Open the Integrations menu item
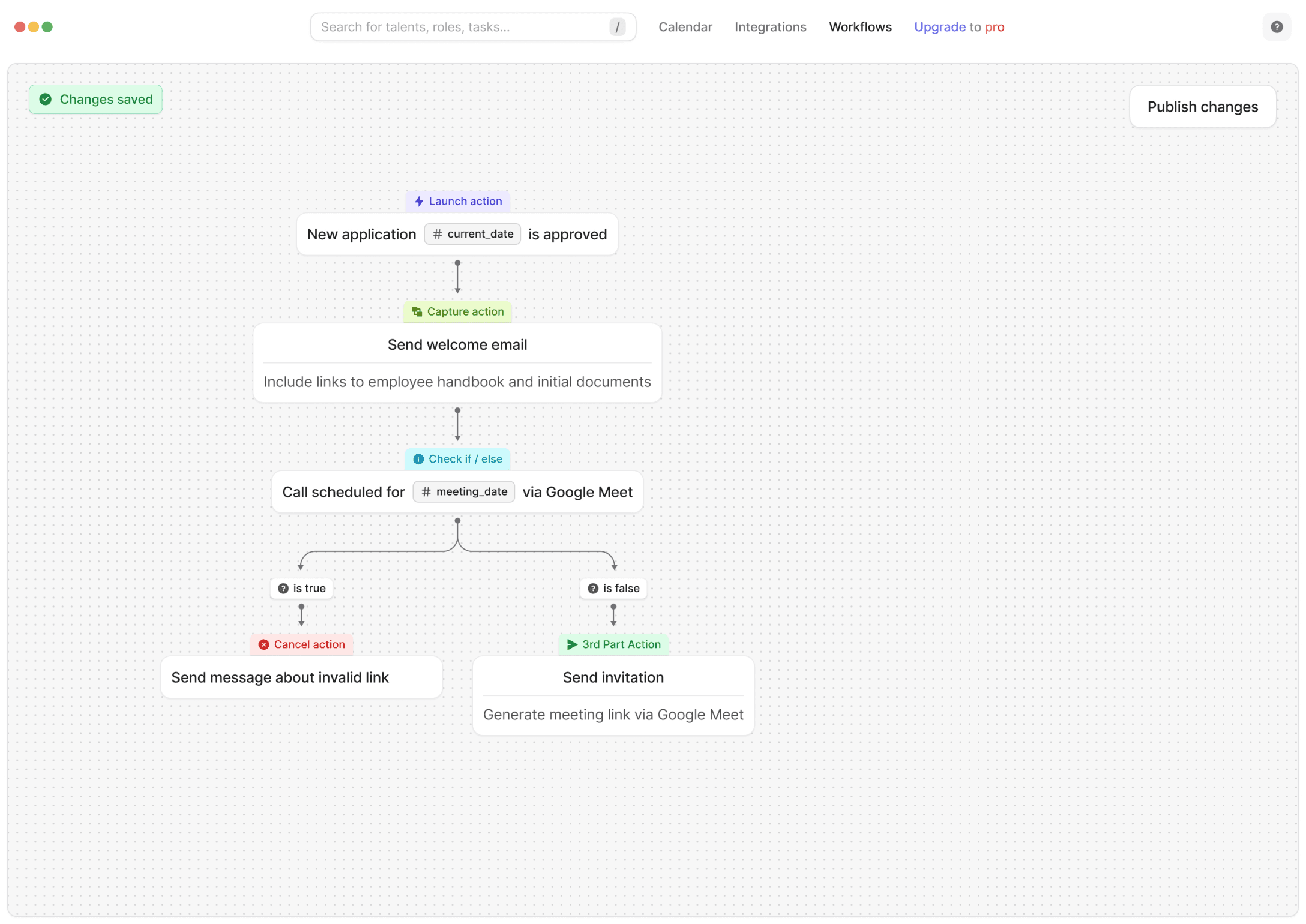Screen dimensions: 1306x924 pos(770,27)
